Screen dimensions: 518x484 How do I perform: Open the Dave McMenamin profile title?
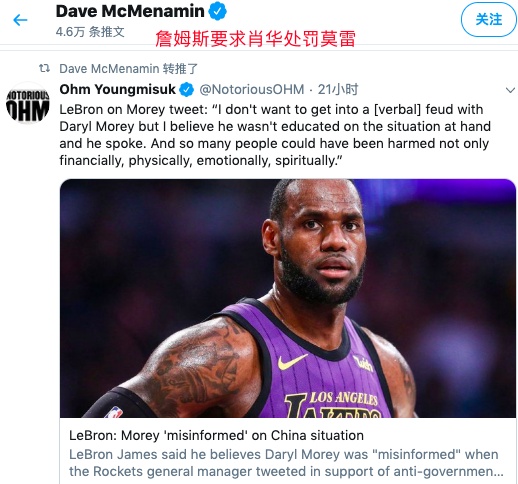click(130, 11)
